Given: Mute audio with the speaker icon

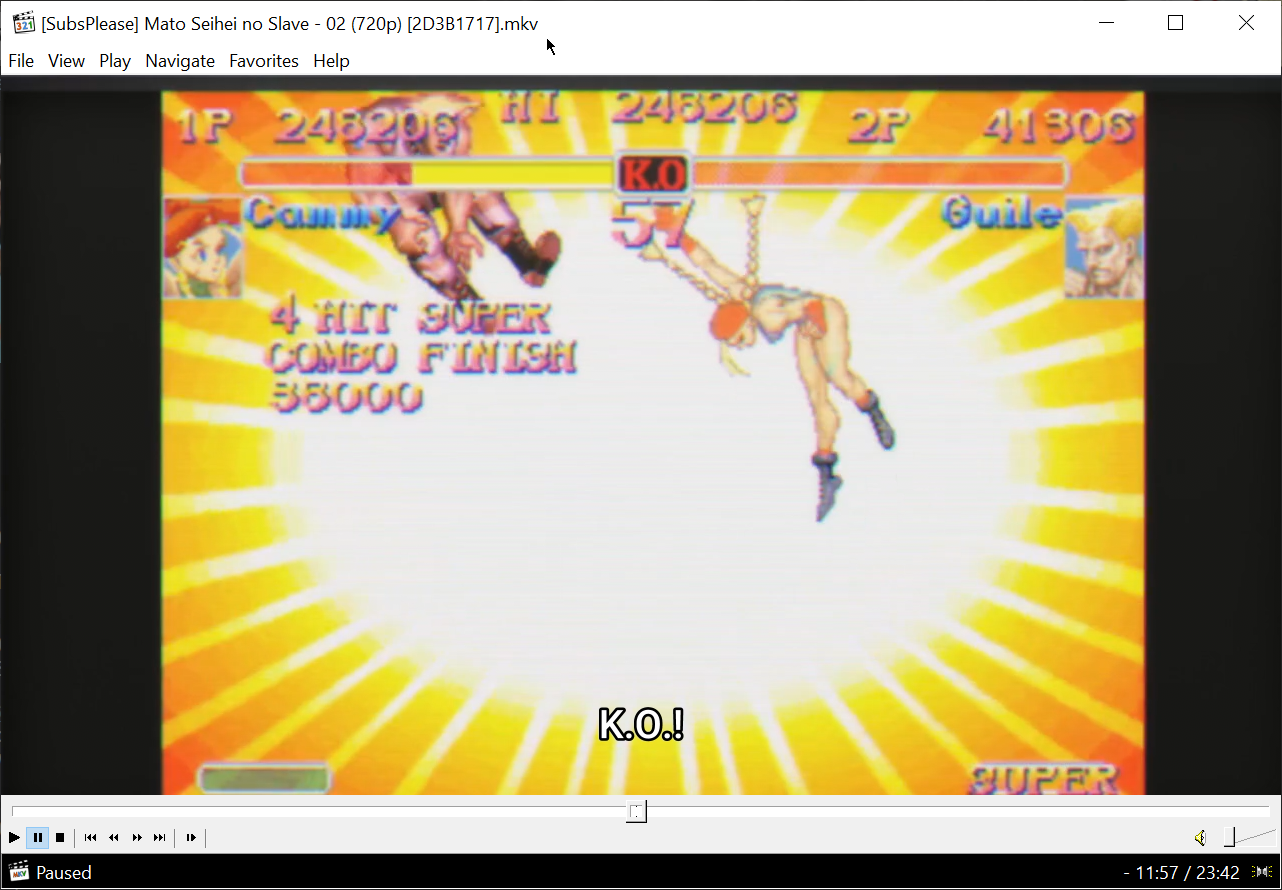Looking at the screenshot, I should [1200, 838].
